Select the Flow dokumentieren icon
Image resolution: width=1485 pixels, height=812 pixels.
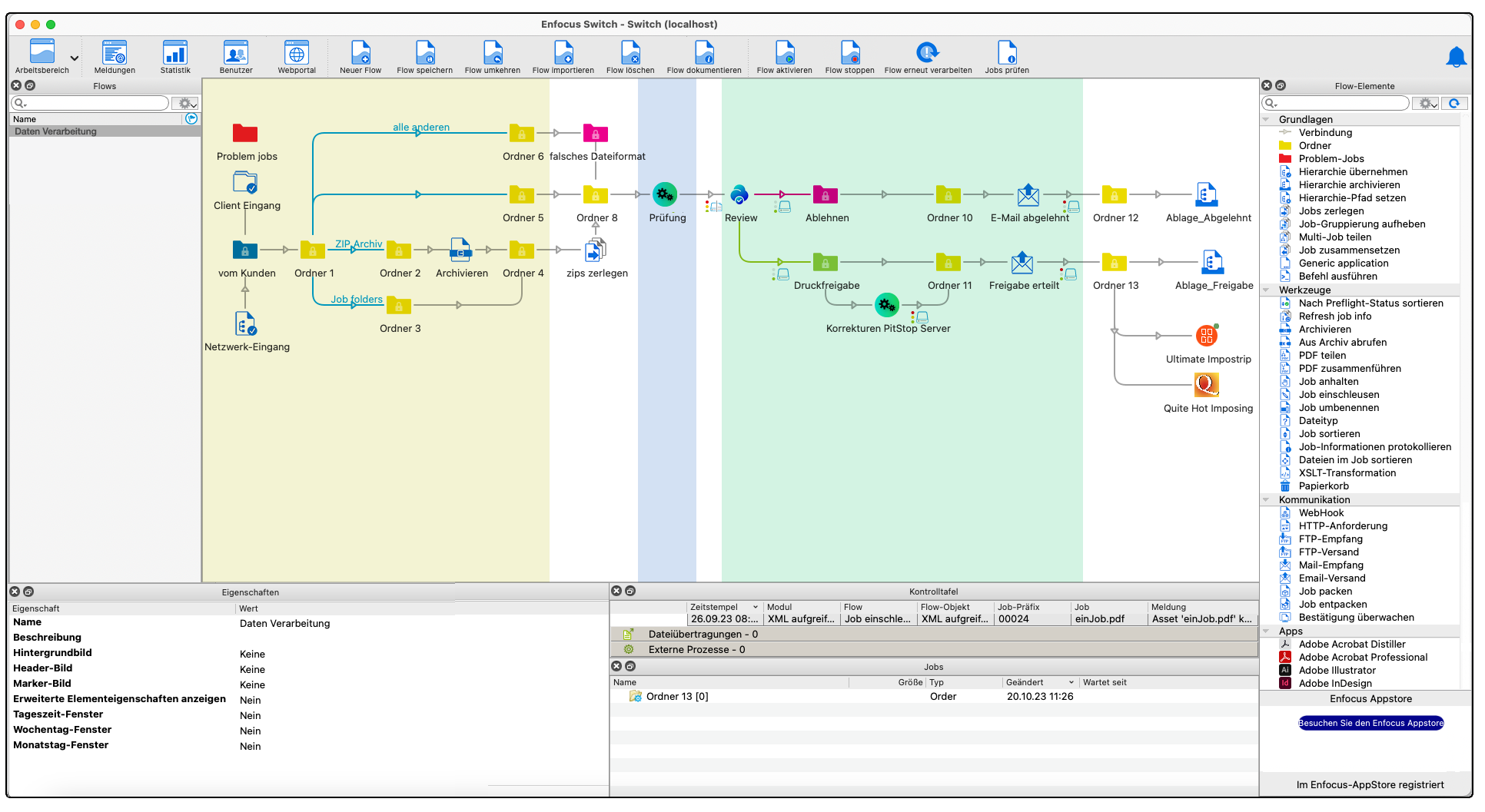tap(704, 54)
